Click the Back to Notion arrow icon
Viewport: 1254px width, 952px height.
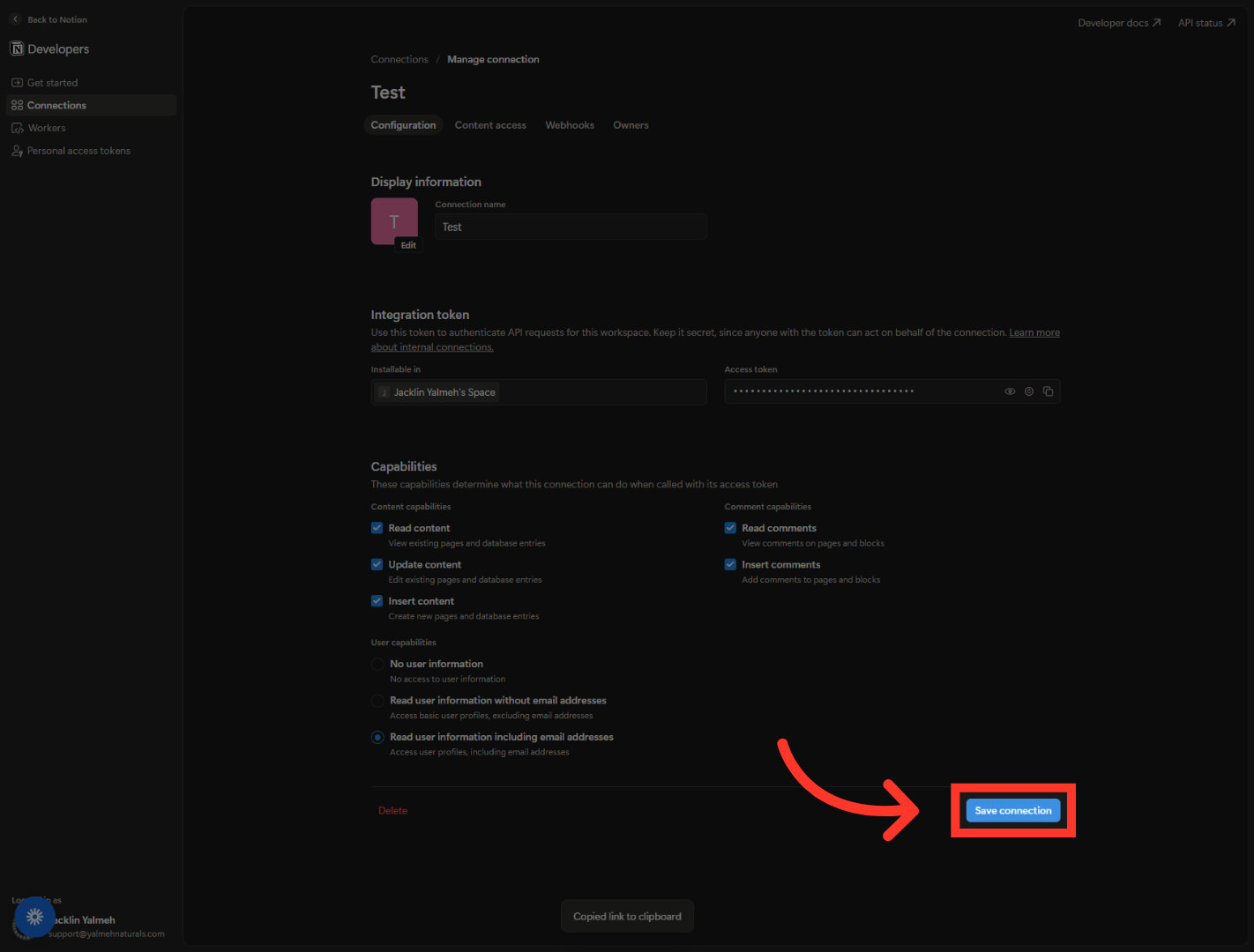(x=16, y=19)
